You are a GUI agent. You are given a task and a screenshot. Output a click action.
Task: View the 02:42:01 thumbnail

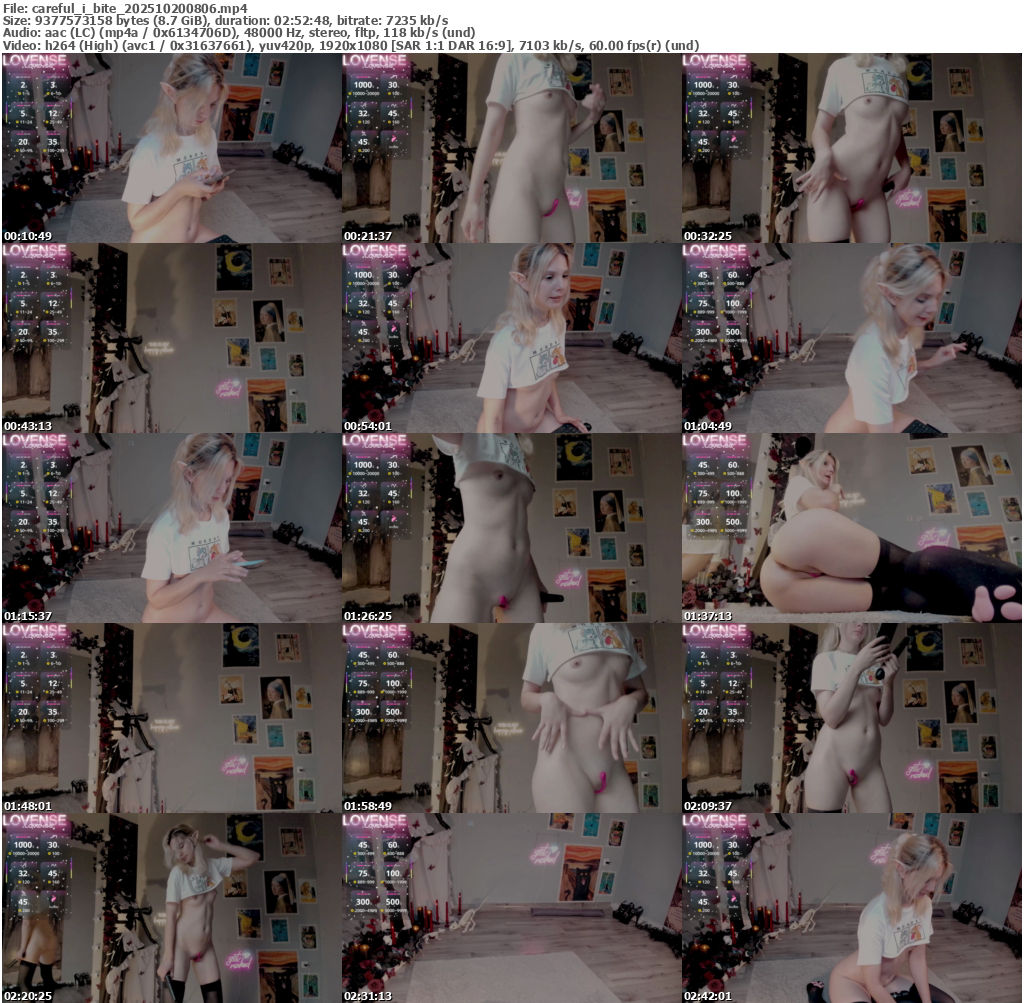852,908
